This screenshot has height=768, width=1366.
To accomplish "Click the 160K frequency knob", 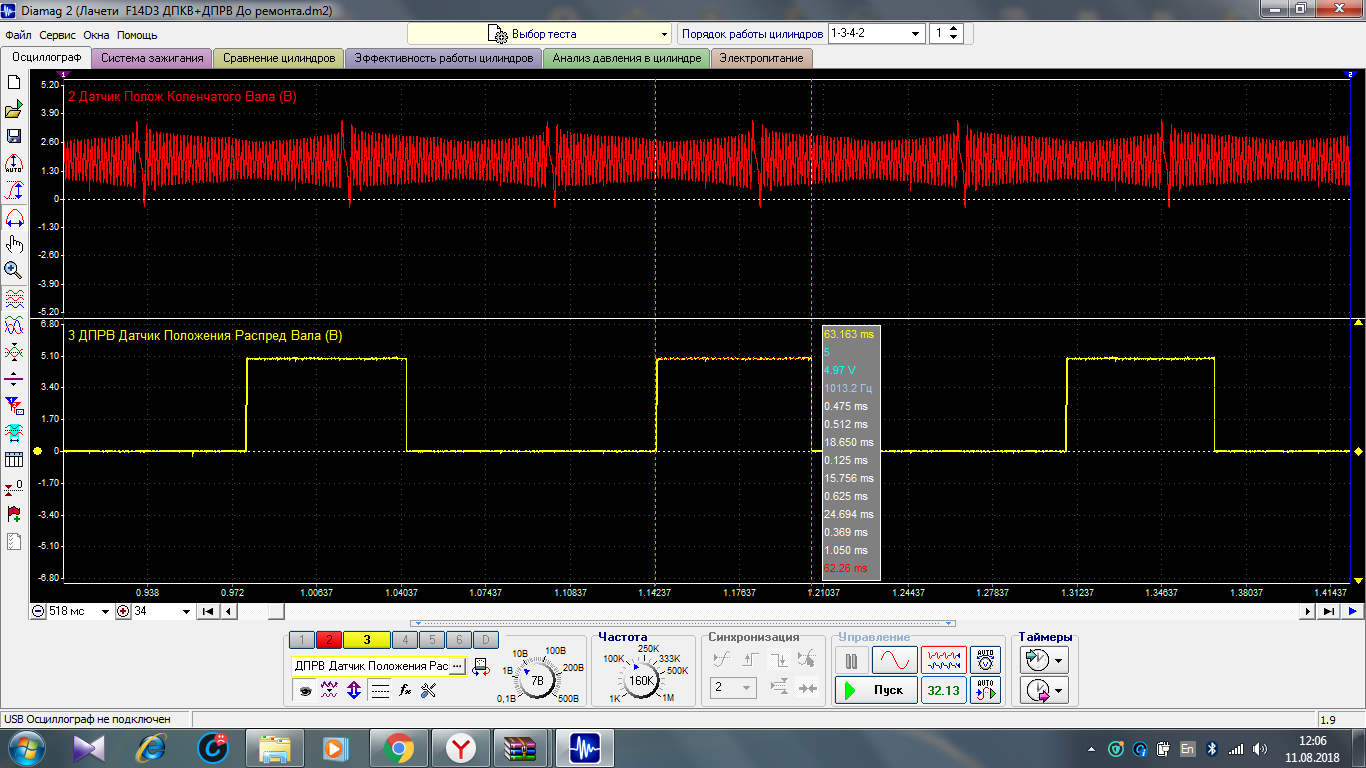I will tap(641, 680).
